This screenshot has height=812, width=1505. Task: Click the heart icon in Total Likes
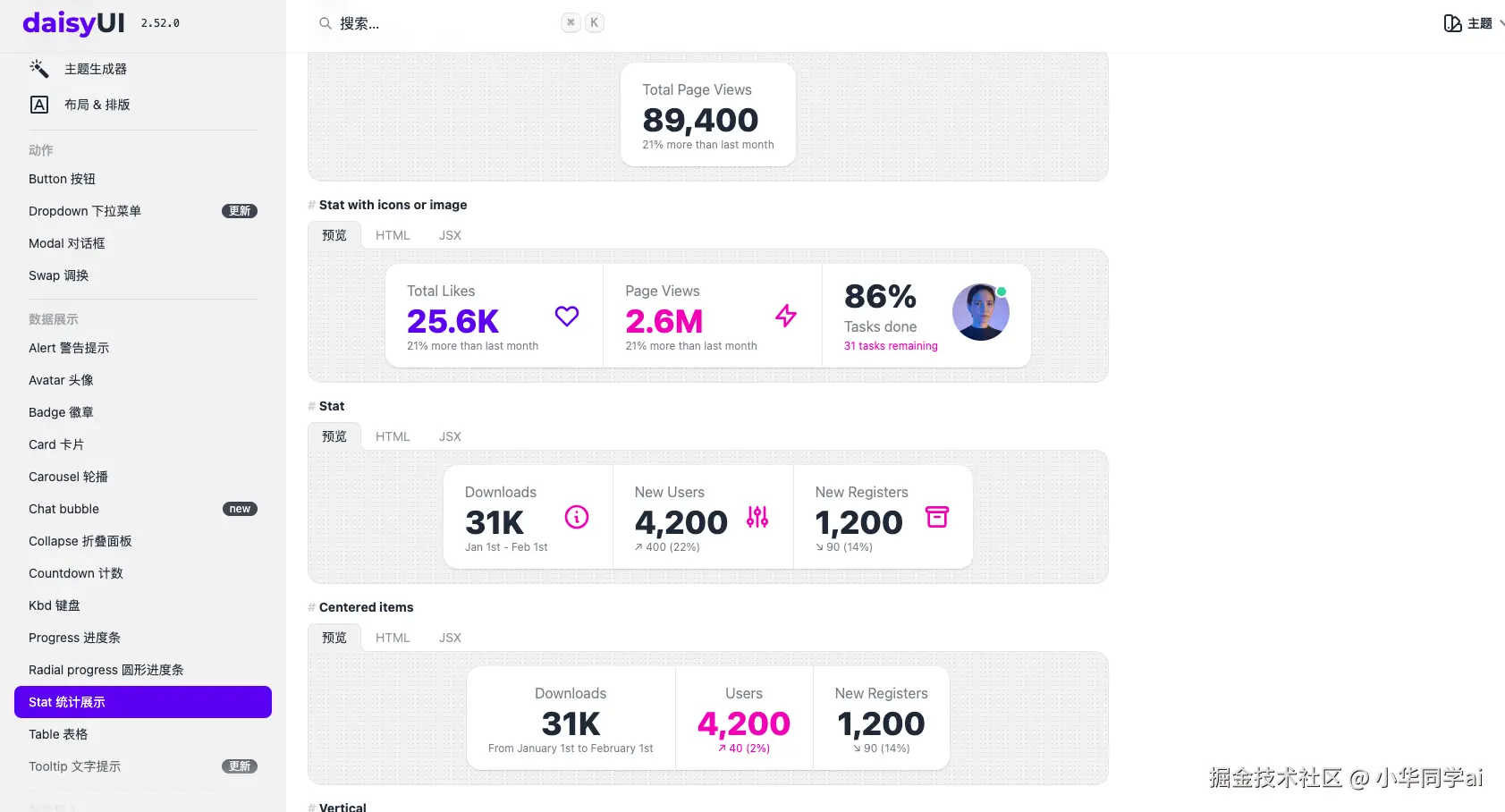click(567, 316)
